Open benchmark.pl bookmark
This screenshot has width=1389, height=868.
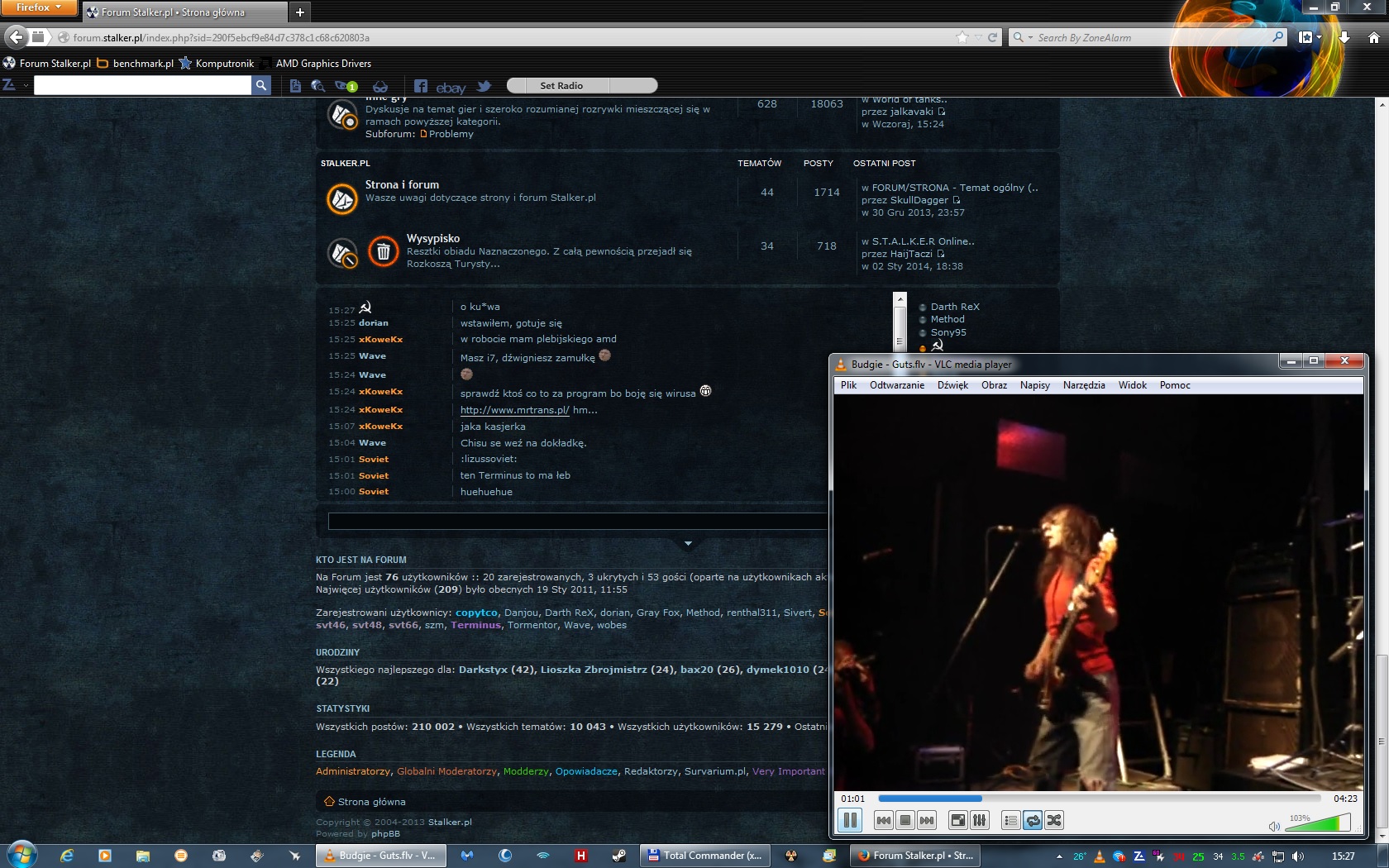pos(136,63)
